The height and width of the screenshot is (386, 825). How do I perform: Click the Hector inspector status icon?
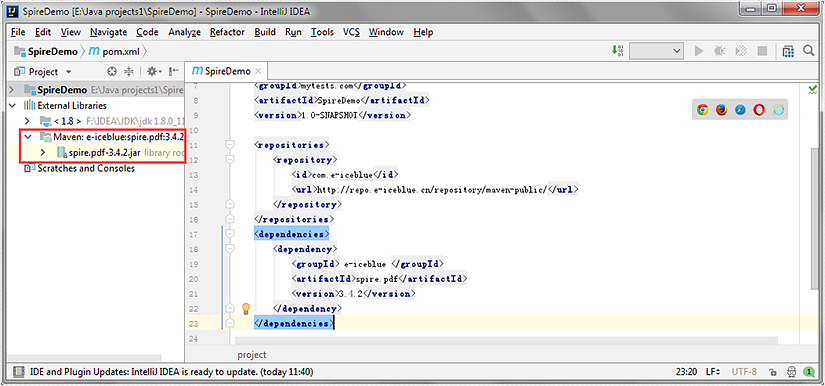tap(791, 372)
